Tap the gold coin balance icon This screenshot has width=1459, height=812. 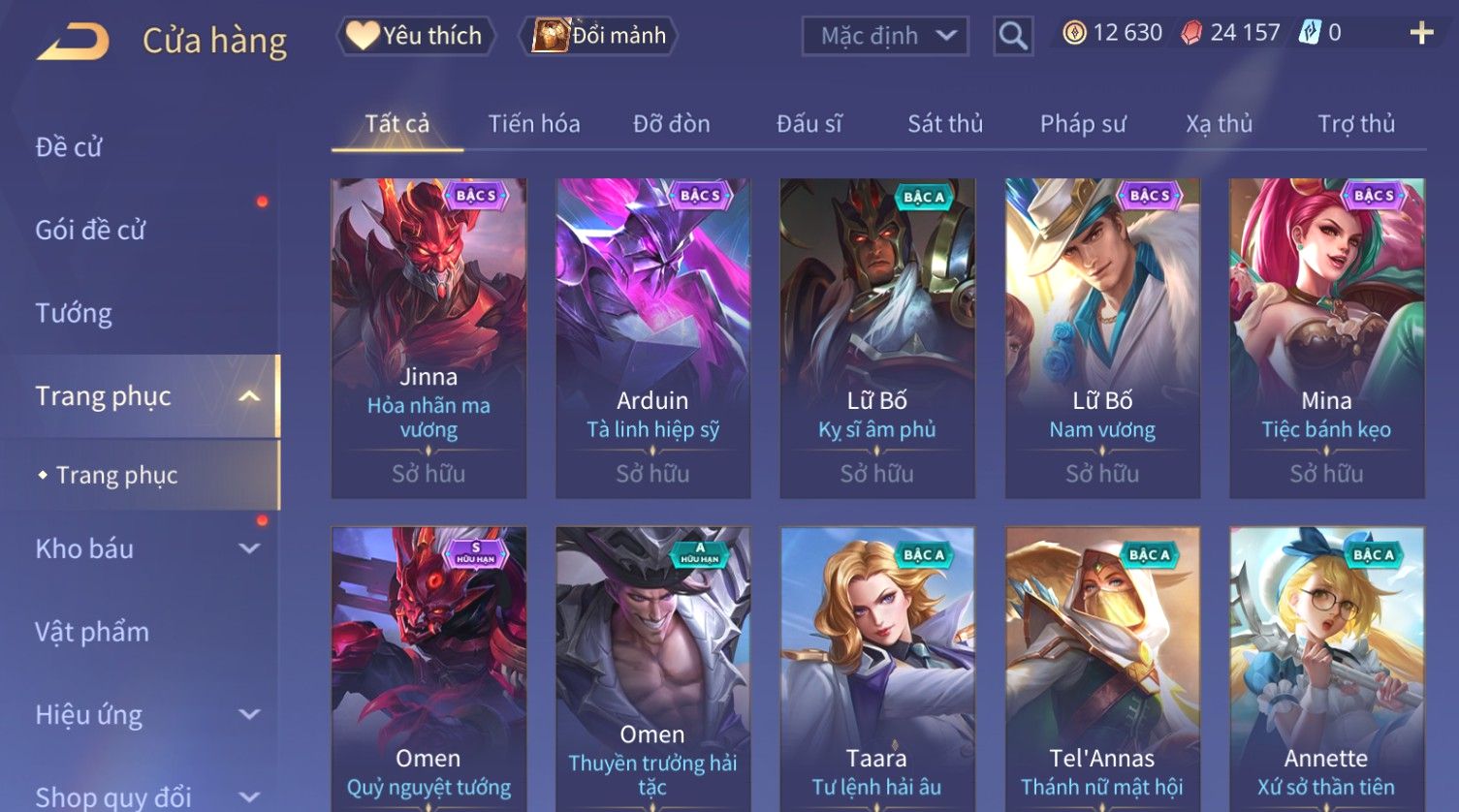point(1074,33)
